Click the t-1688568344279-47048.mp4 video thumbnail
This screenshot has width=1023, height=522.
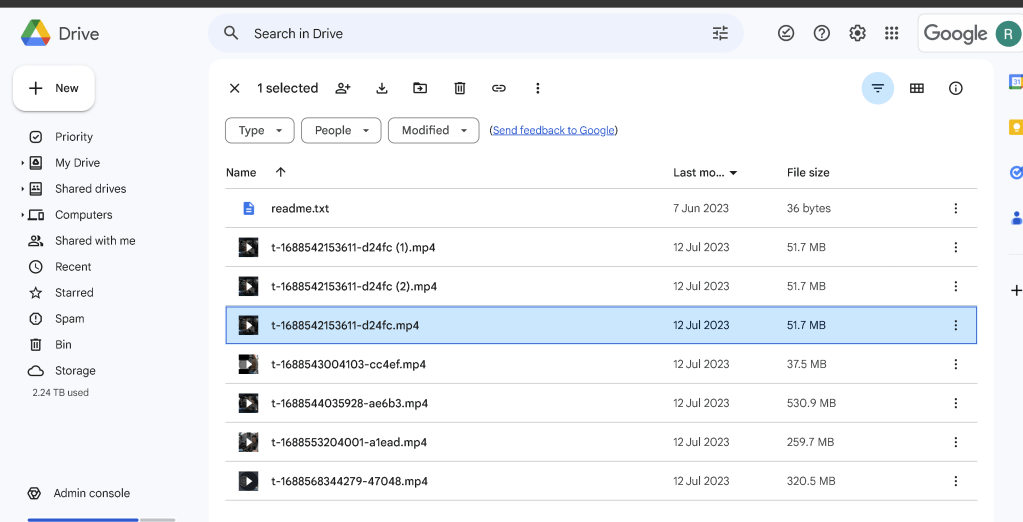[x=248, y=482]
